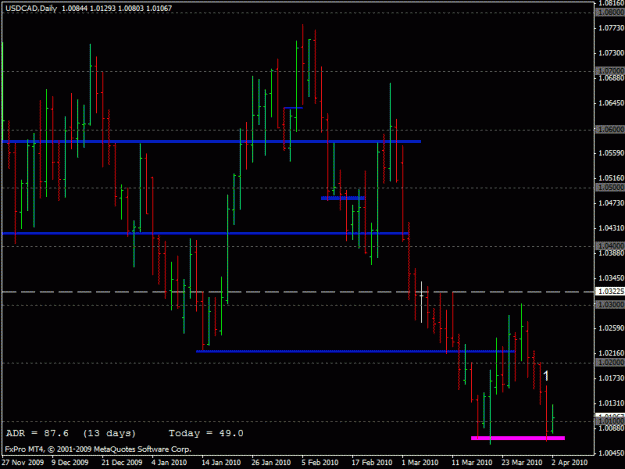Click the 26 Jan 2010 date label

click(271, 463)
